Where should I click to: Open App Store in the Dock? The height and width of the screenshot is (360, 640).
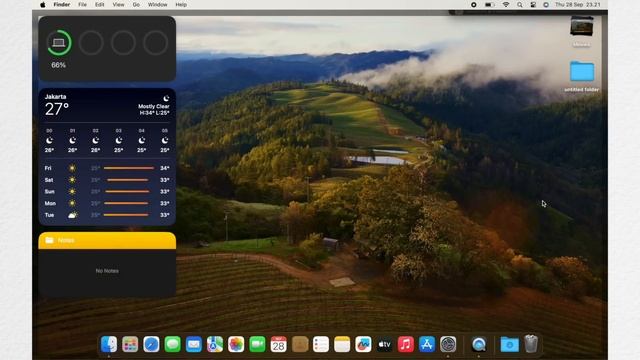point(427,344)
